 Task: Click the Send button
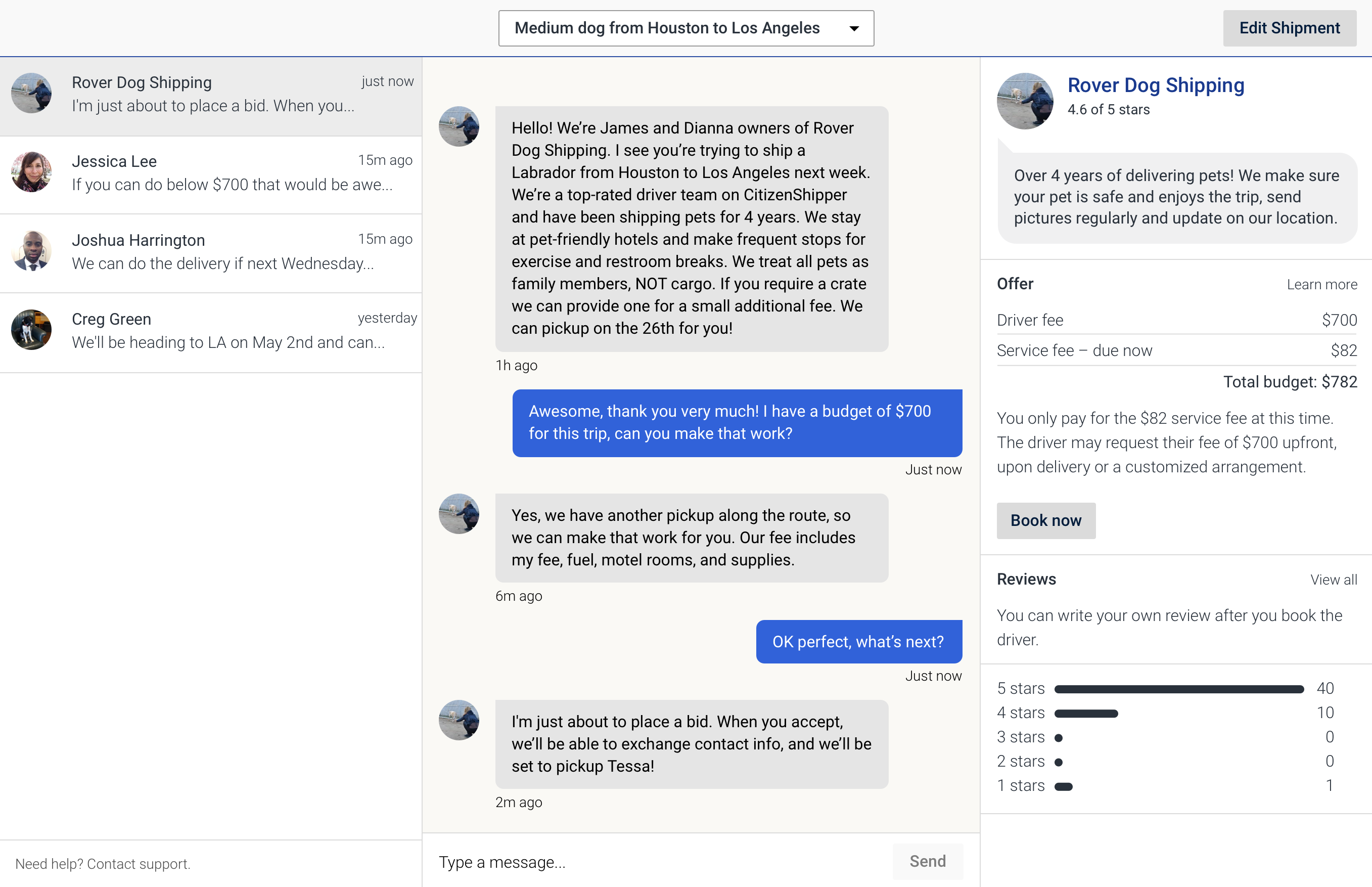pyautogui.click(x=928, y=861)
